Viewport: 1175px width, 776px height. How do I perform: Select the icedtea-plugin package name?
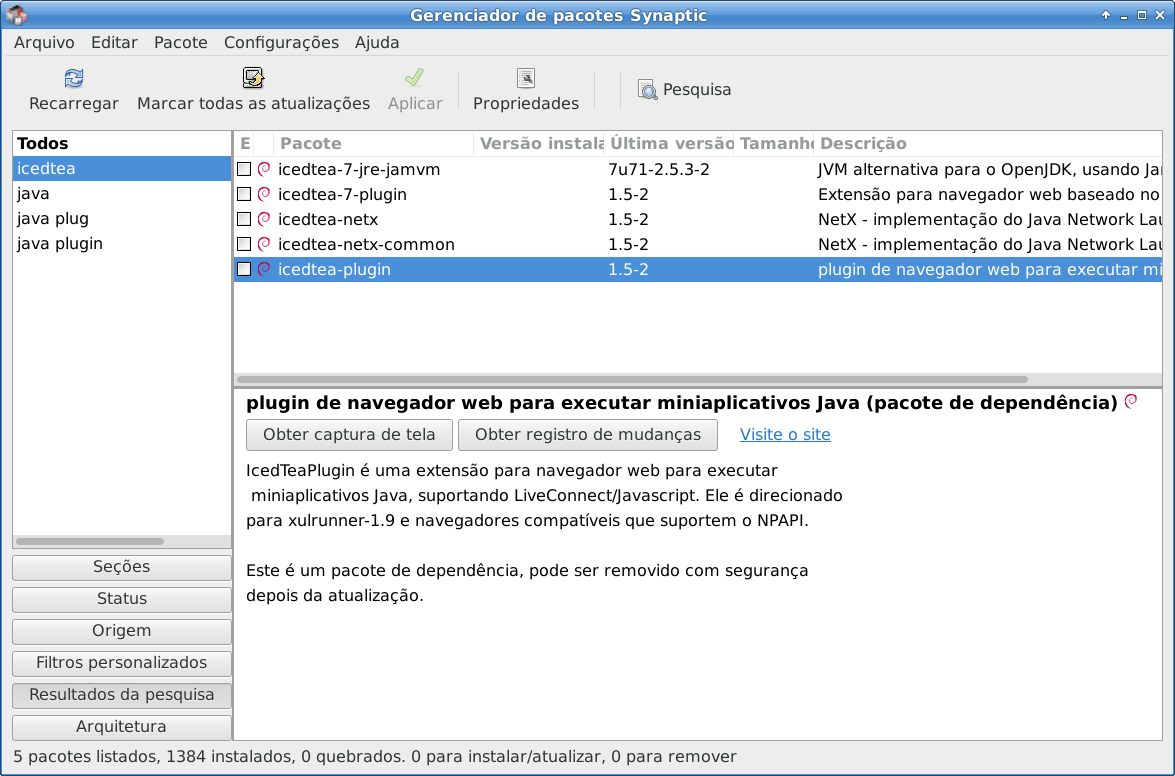tap(334, 269)
